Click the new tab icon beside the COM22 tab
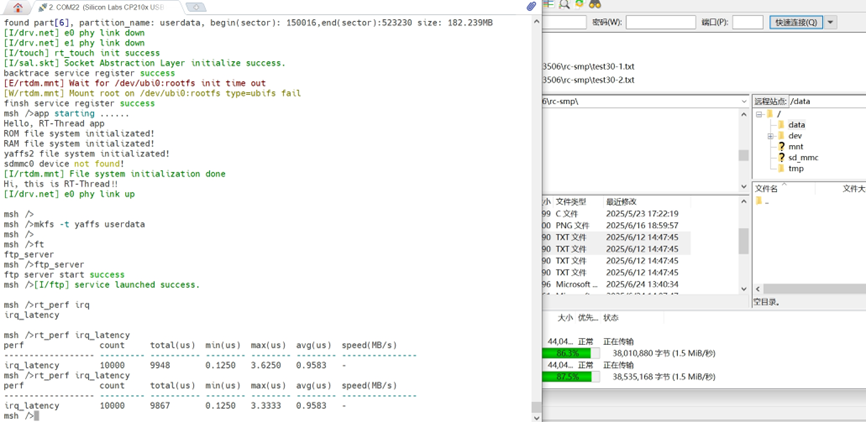866x422 pixels. coord(196,7)
